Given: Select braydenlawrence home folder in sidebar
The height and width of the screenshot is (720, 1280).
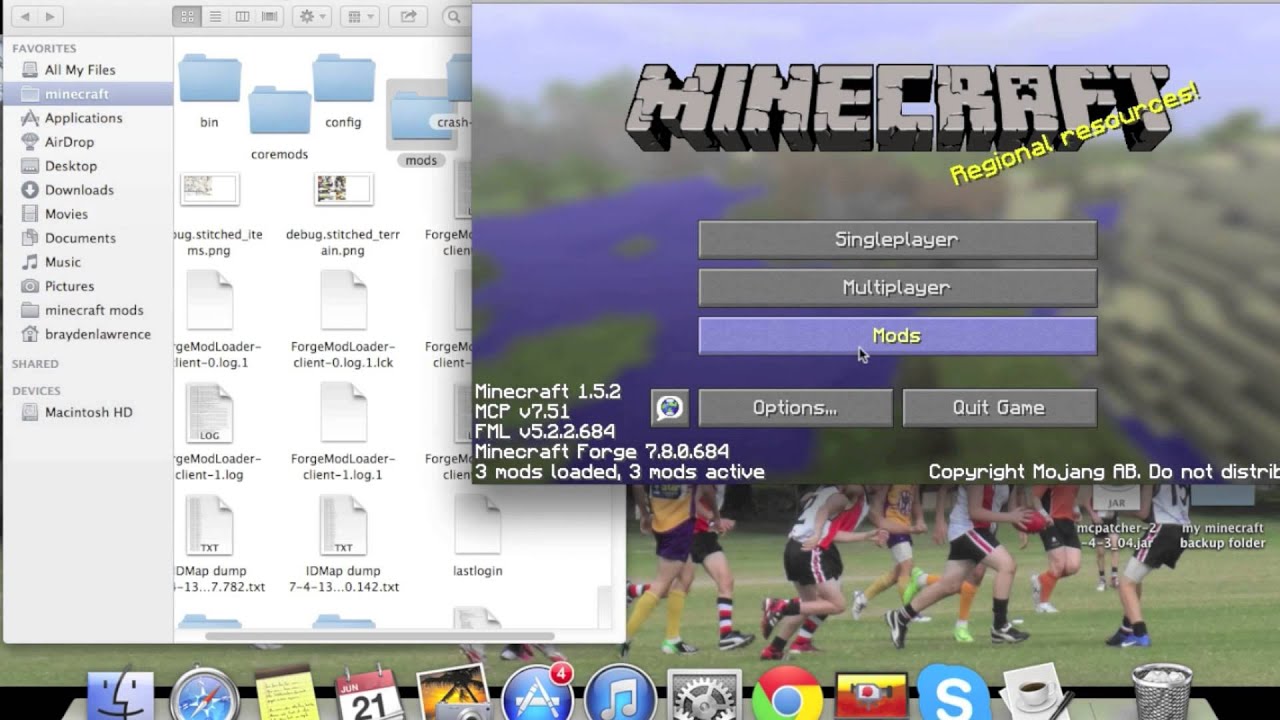Looking at the screenshot, I should click(98, 334).
